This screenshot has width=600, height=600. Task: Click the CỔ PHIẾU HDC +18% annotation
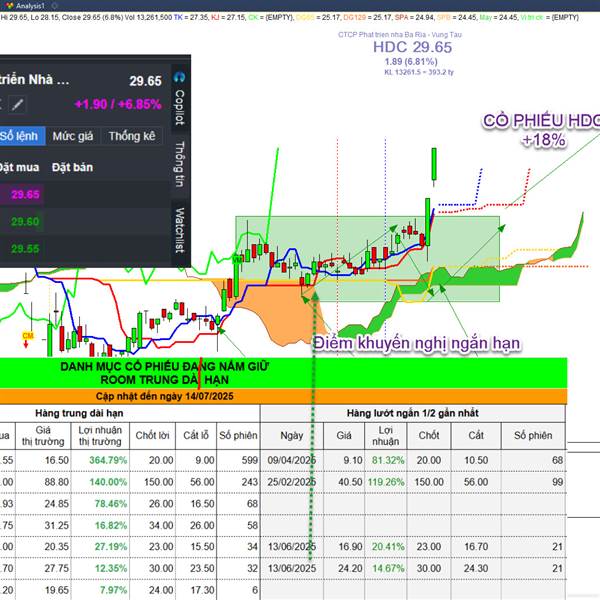pos(543,130)
